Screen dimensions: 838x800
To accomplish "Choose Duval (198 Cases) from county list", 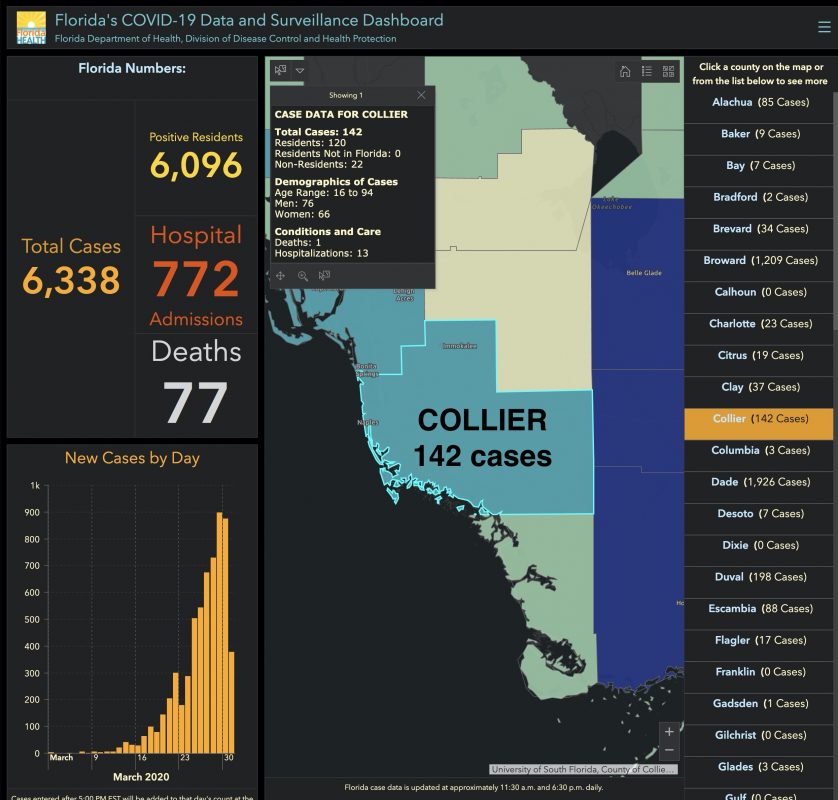I will 760,577.
